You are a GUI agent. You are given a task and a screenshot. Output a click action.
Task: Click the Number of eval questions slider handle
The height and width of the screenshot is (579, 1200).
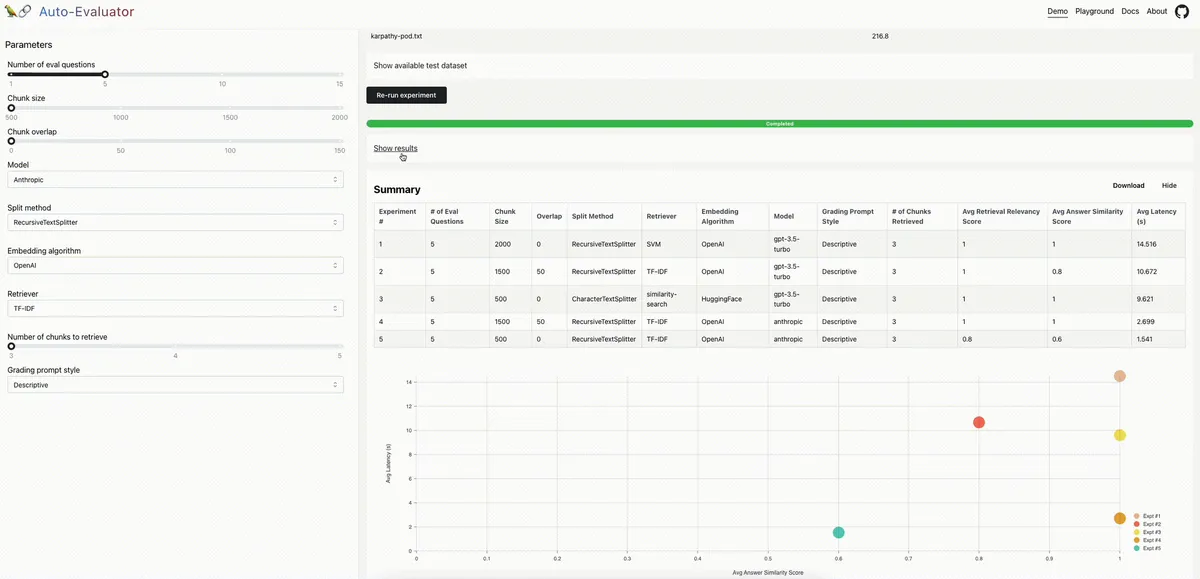pos(105,74)
